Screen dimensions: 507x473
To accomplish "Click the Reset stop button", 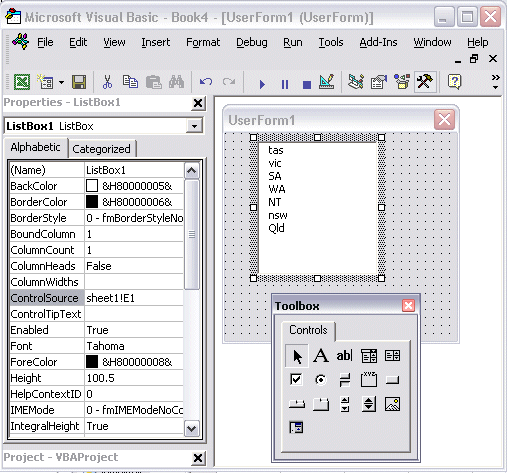I will click(307, 85).
